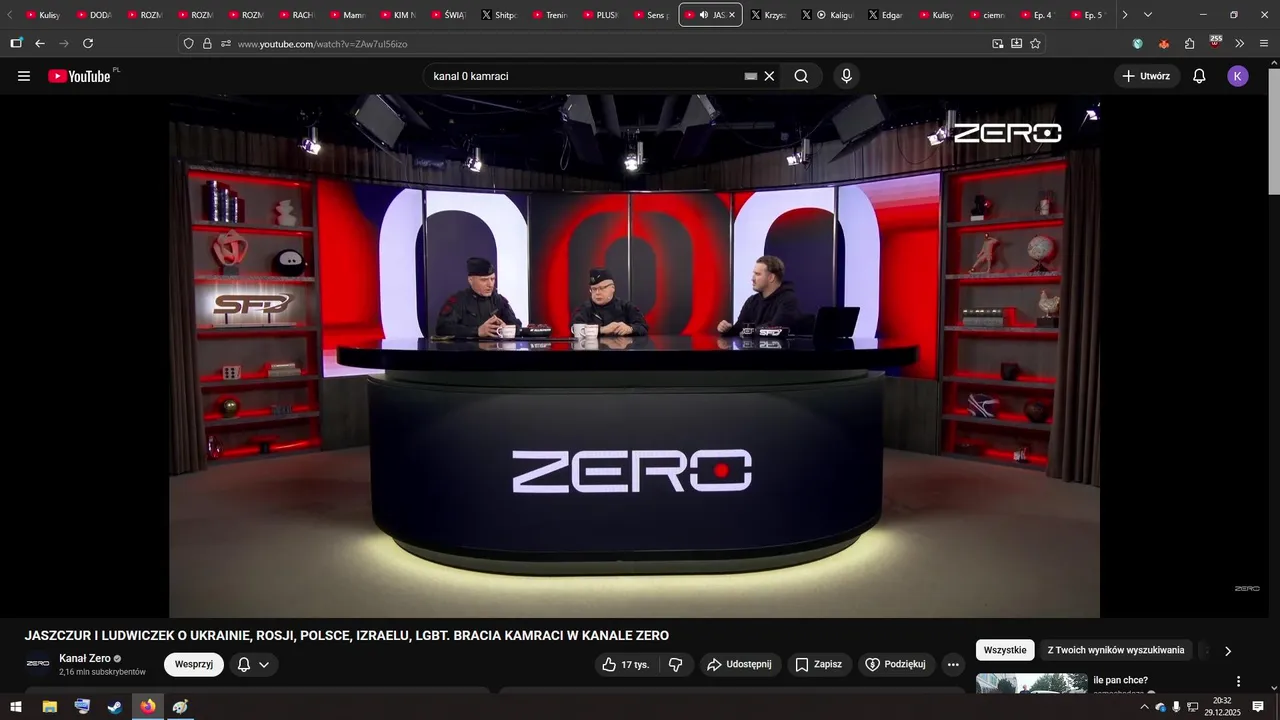This screenshot has height=720, width=1280.
Task: Show more toolbar tools overflow chevron
Action: click(x=1240, y=44)
